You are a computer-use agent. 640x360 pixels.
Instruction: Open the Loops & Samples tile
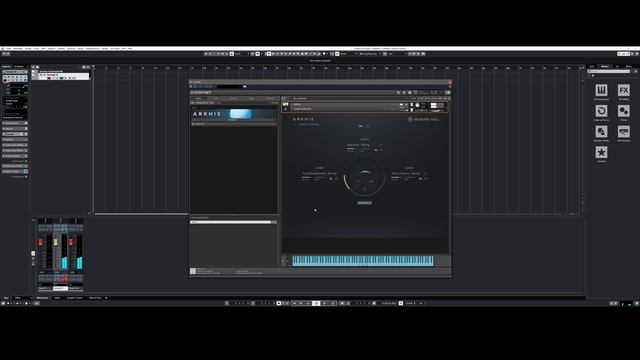pos(601,112)
